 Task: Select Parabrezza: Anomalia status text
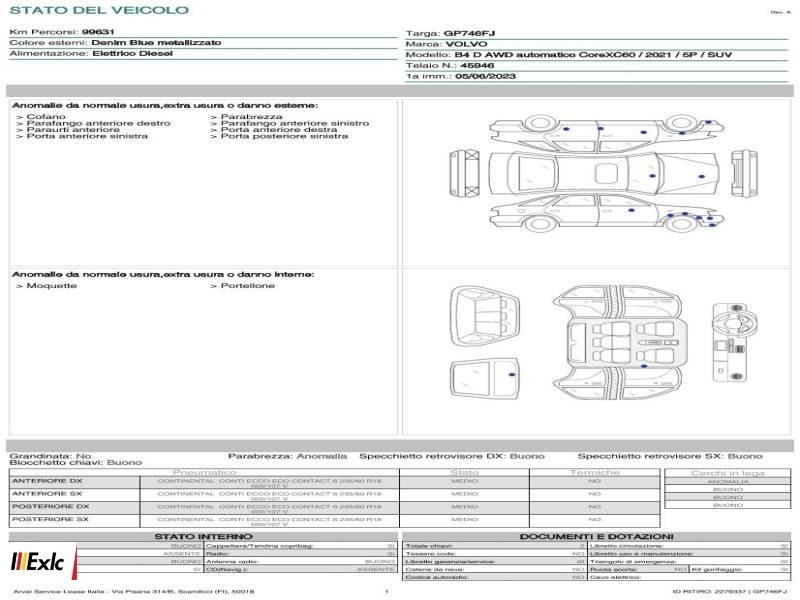click(287, 456)
